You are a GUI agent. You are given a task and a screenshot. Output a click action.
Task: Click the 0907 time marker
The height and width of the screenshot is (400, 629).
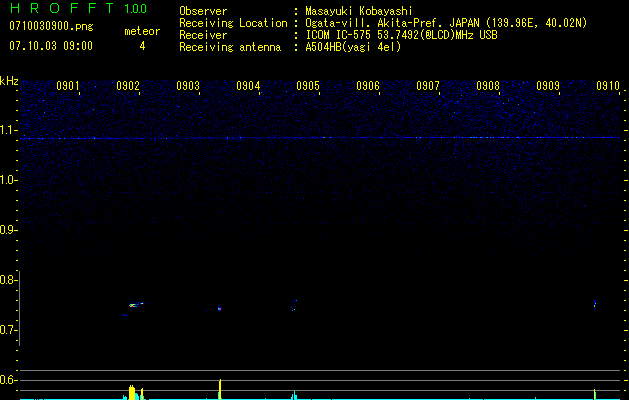click(428, 86)
